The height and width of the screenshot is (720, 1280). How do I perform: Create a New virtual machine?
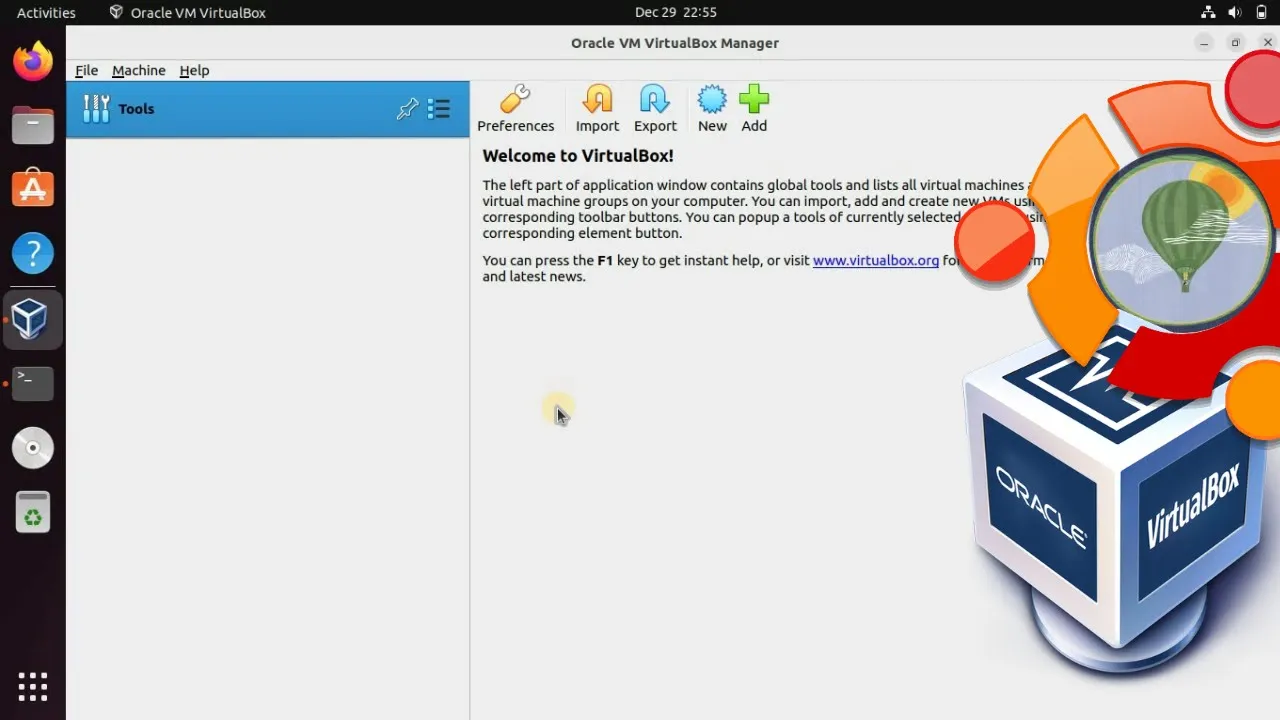[x=712, y=109]
